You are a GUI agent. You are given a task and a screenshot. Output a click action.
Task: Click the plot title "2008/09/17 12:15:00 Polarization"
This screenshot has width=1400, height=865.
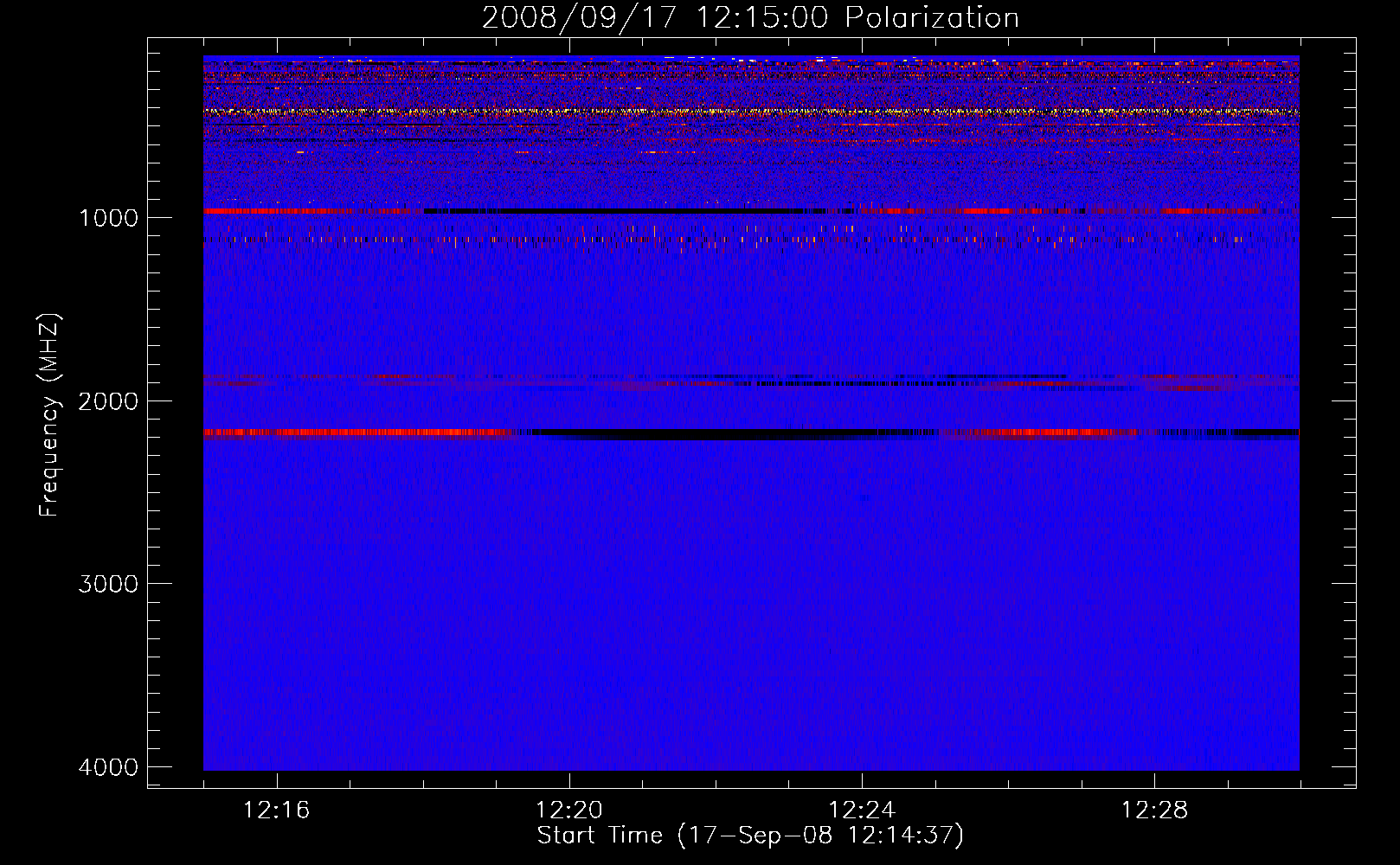pyautogui.click(x=750, y=18)
